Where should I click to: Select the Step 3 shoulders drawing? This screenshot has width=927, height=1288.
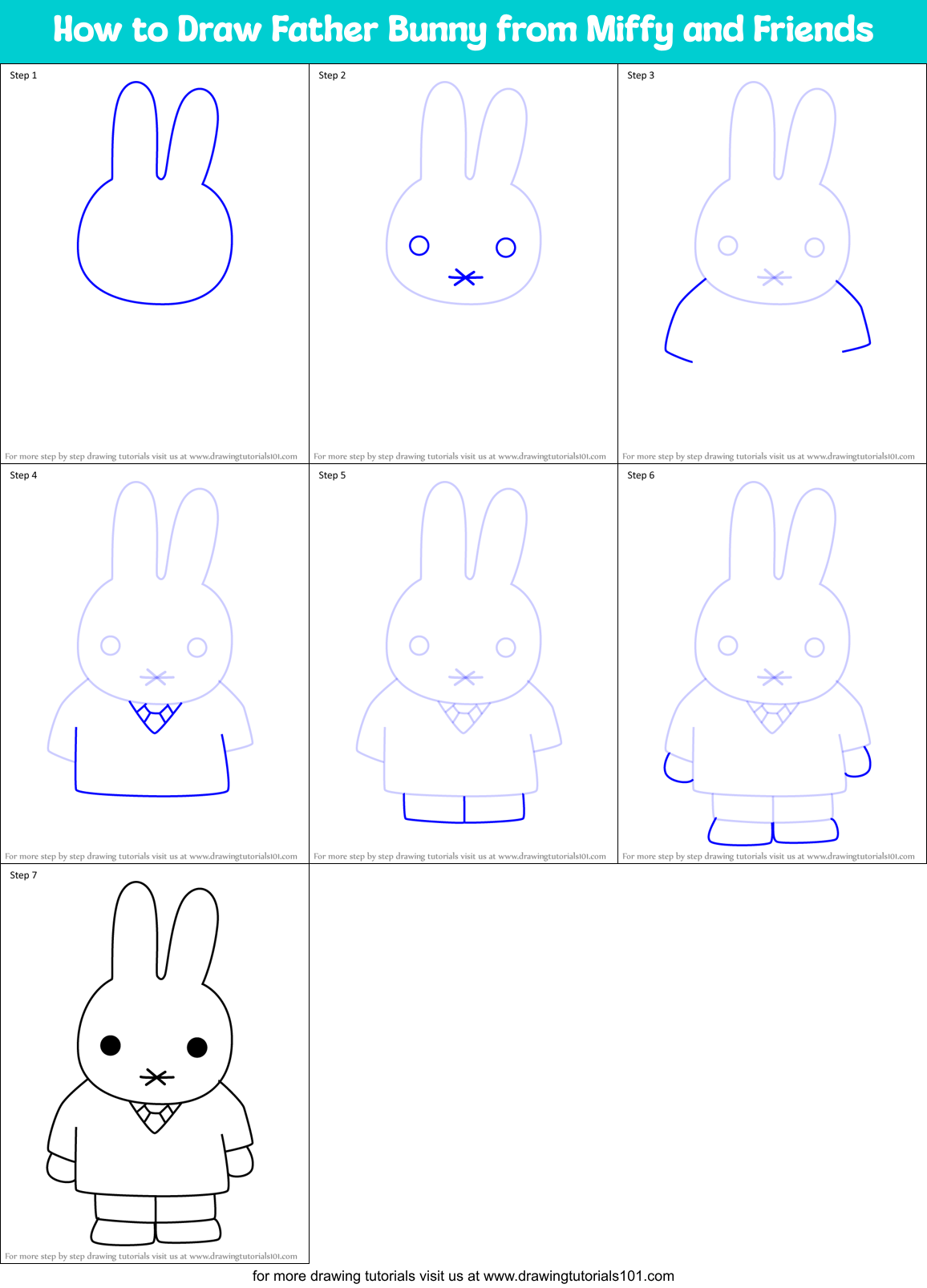[768, 221]
